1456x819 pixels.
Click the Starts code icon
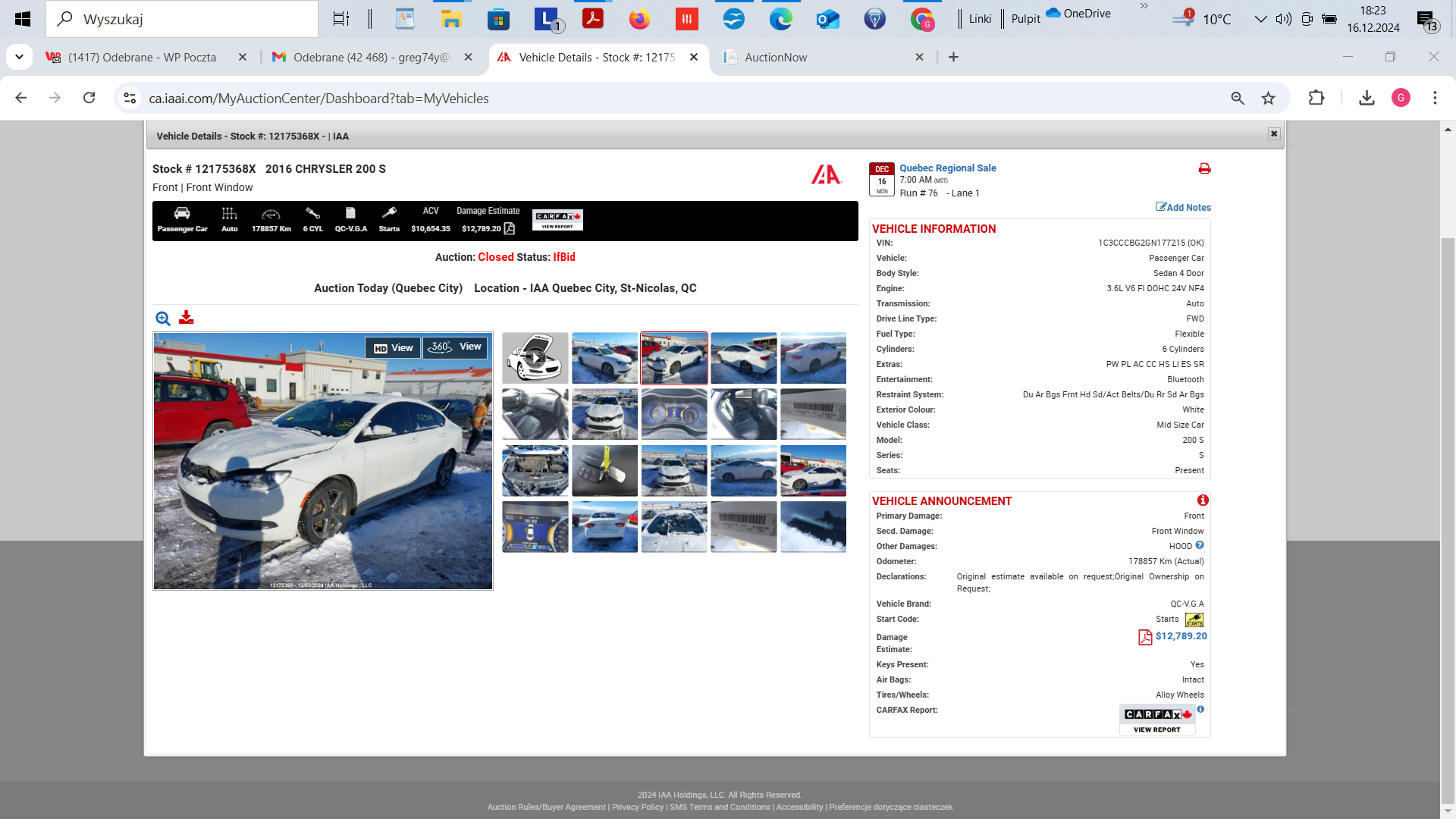click(x=1194, y=620)
